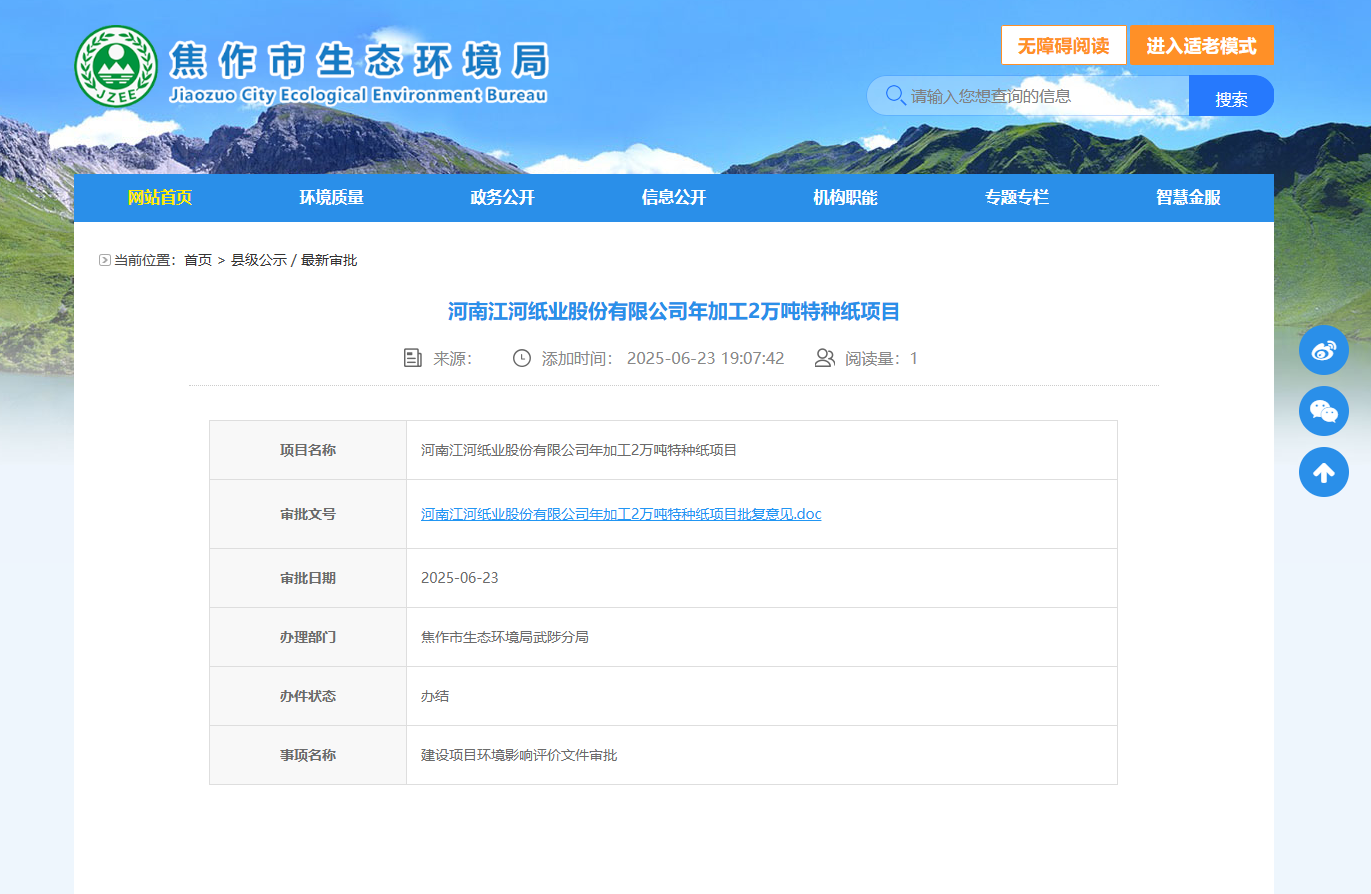
Task: Click the source document icon beside 来源
Action: pos(412,358)
